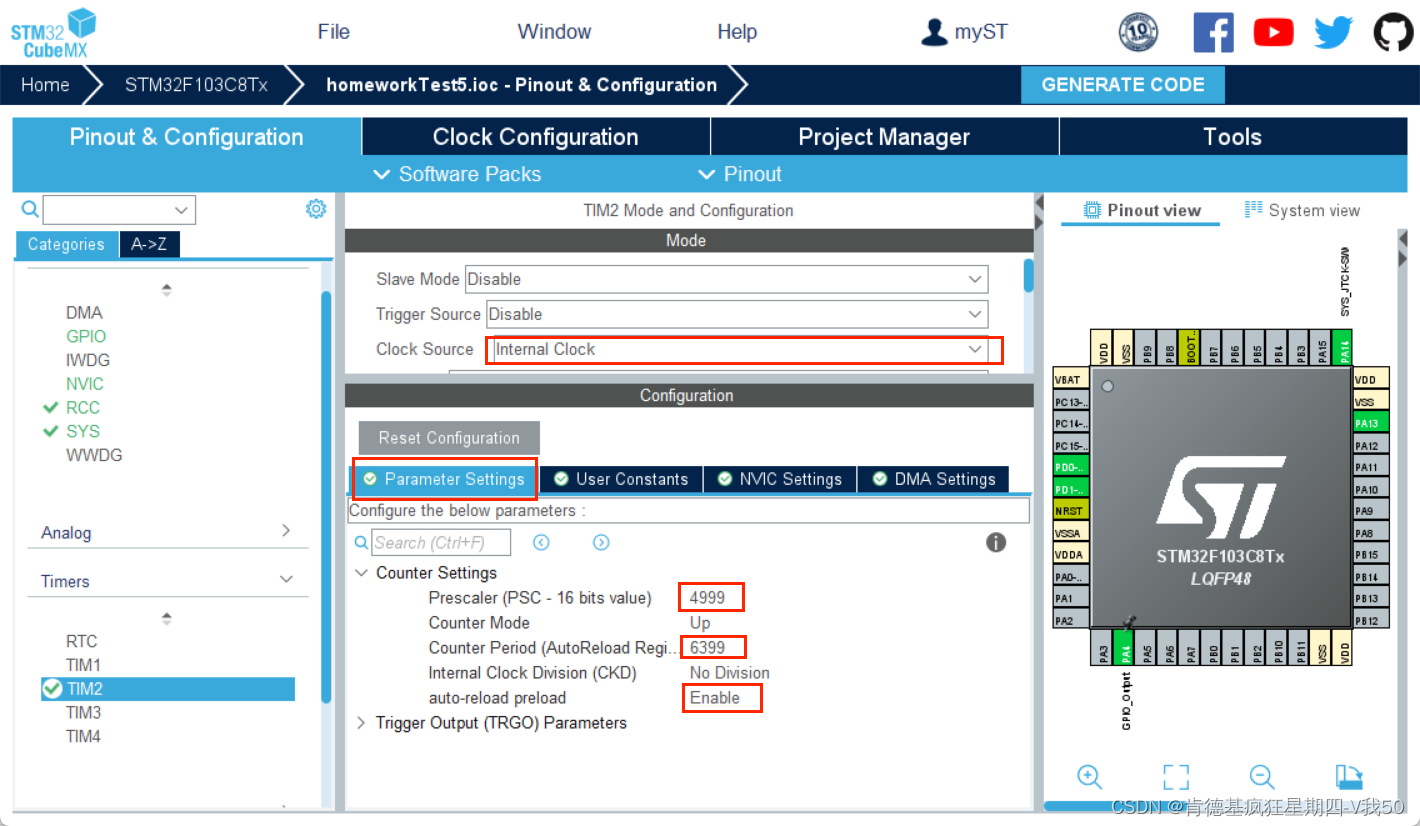The height and width of the screenshot is (826, 1420).
Task: Select the A->Z sorting tab
Action: [150, 244]
